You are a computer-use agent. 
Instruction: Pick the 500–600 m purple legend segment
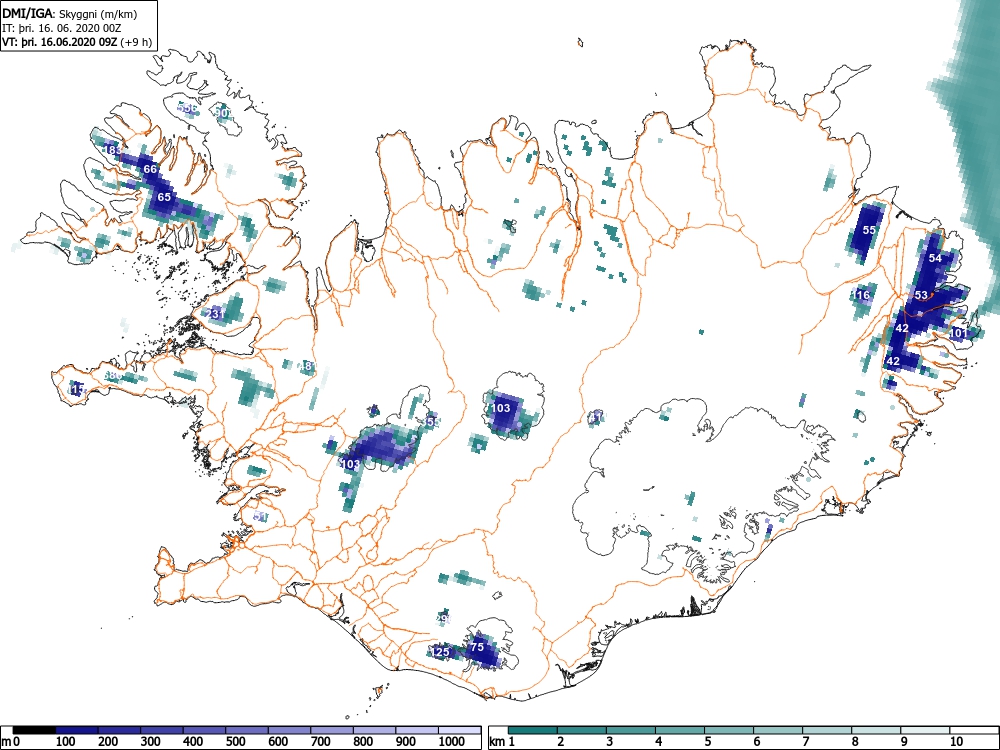247,730
